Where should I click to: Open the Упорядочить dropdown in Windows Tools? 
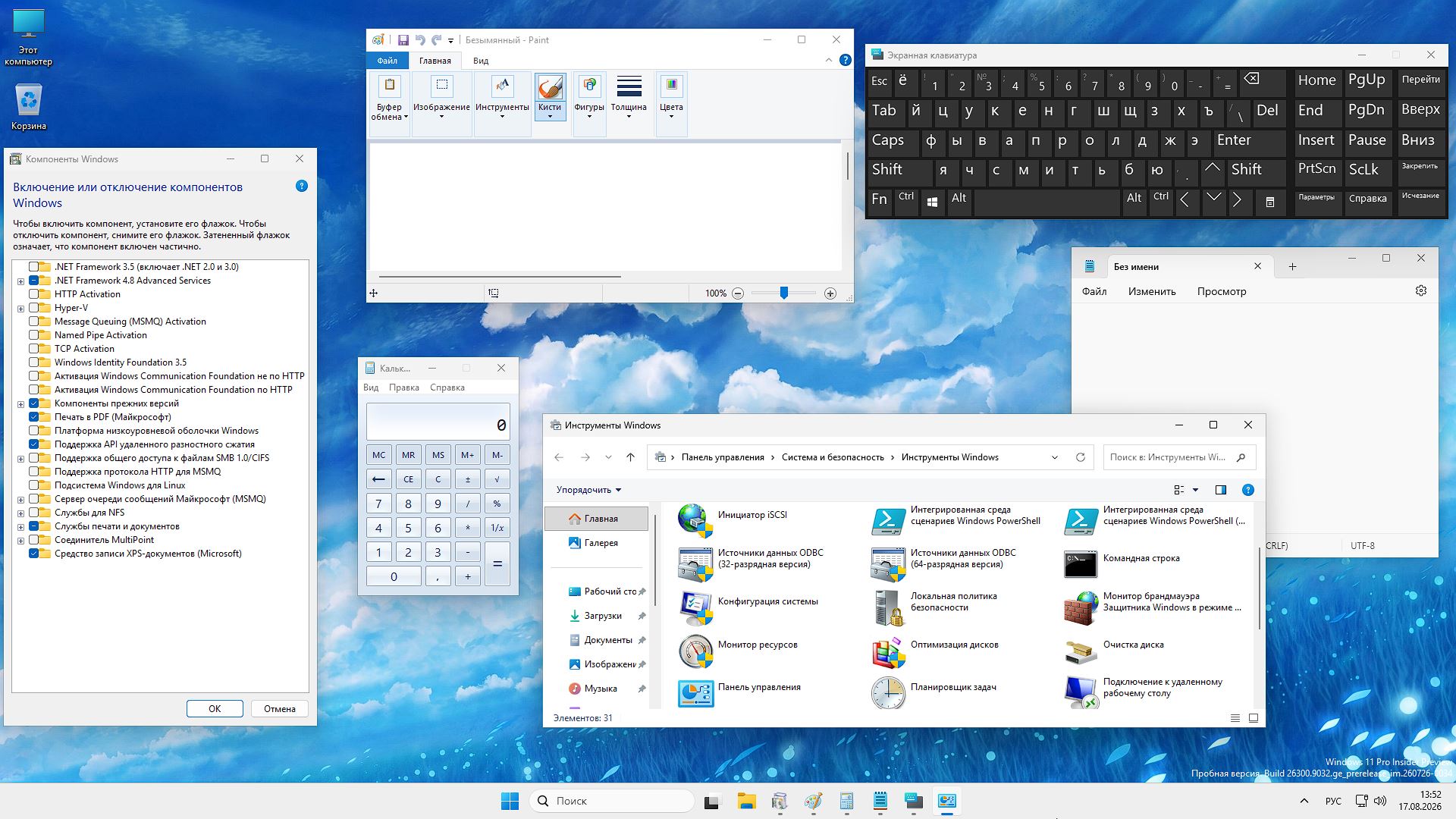coord(588,490)
